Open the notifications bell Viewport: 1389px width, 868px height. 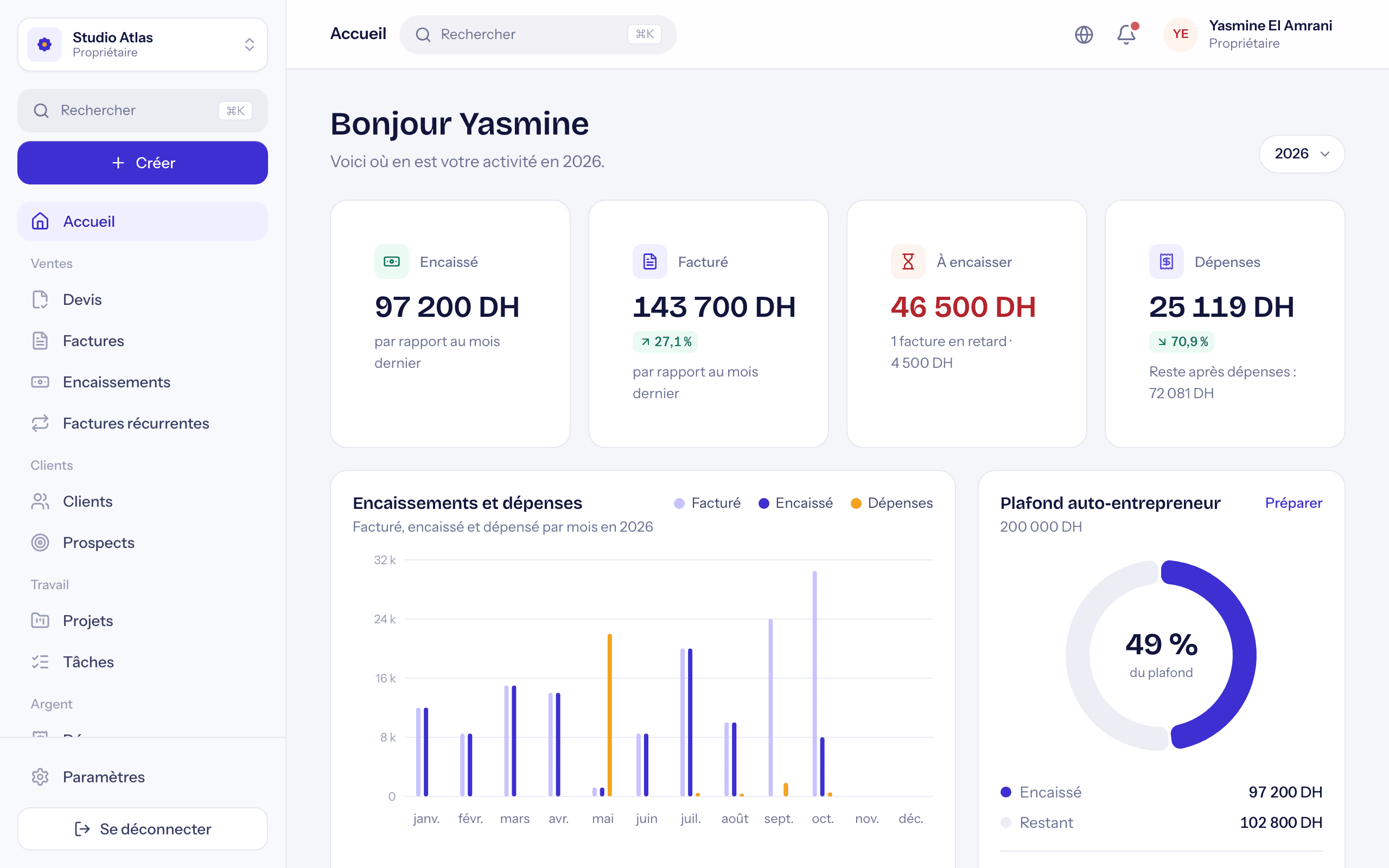pyautogui.click(x=1126, y=34)
